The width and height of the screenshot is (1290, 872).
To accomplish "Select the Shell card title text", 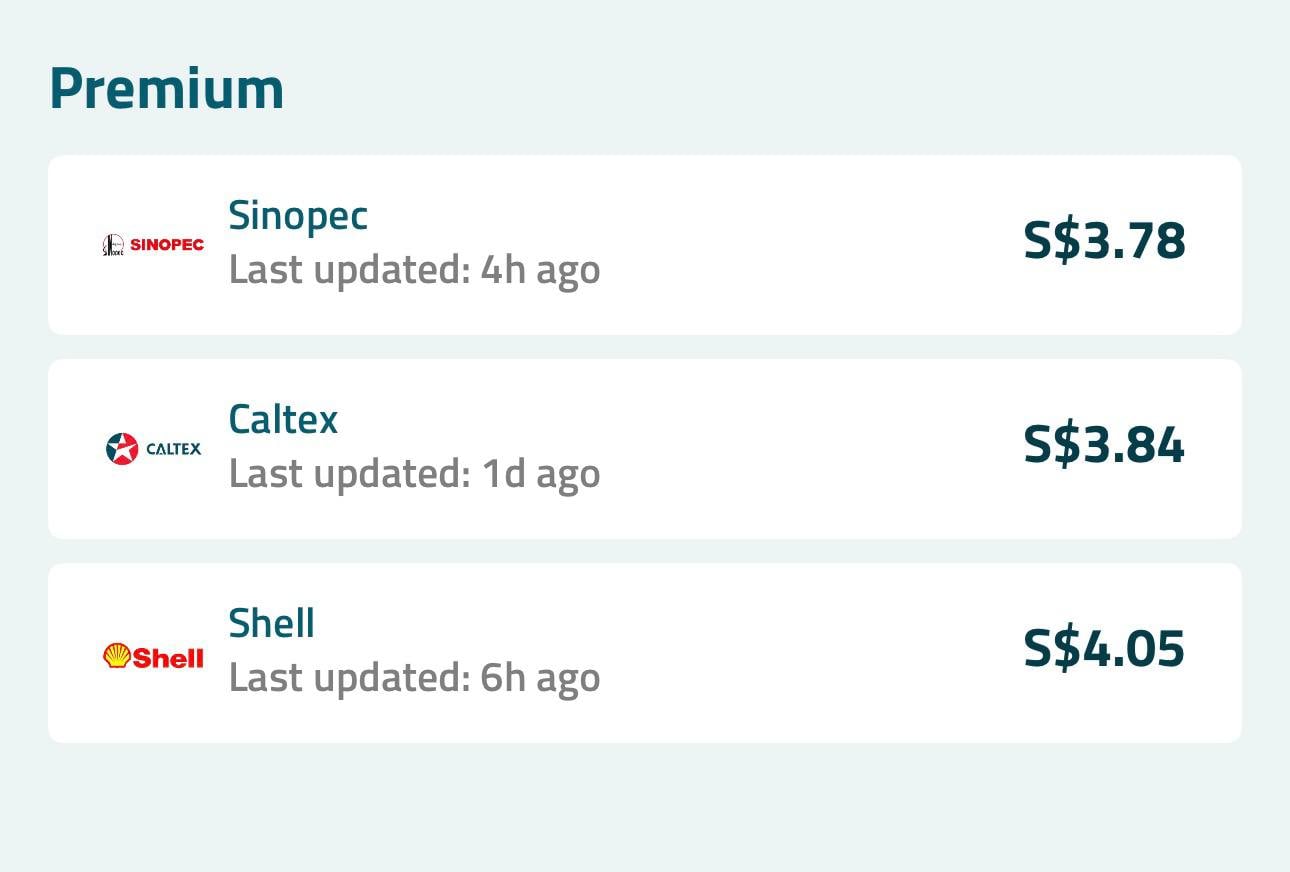I will (x=271, y=622).
